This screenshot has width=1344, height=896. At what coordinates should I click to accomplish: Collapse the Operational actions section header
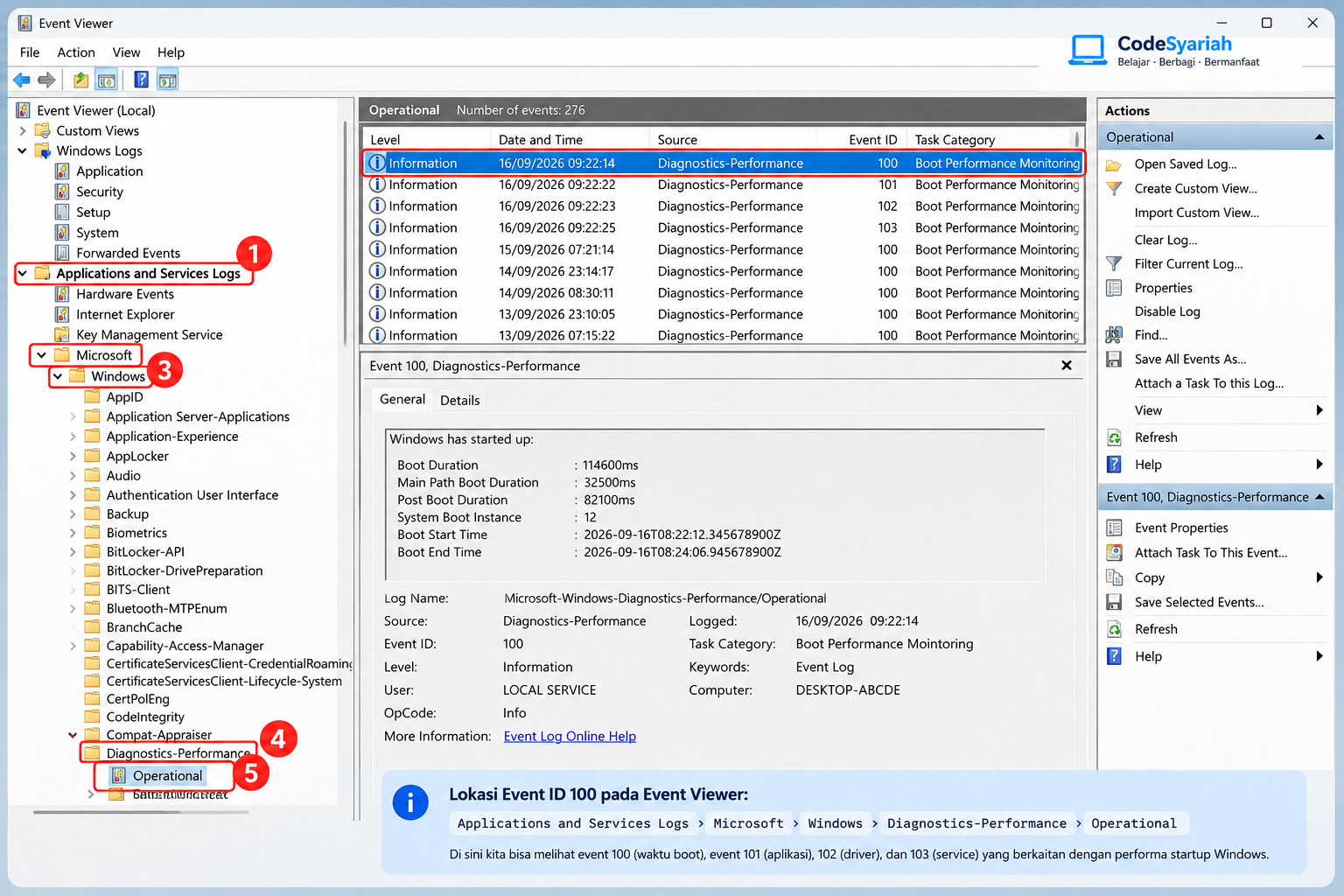tap(1319, 137)
